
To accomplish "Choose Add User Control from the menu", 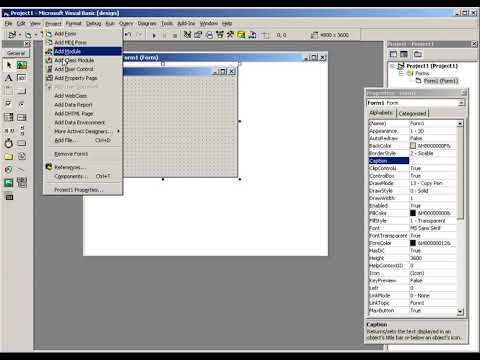I will [83, 69].
